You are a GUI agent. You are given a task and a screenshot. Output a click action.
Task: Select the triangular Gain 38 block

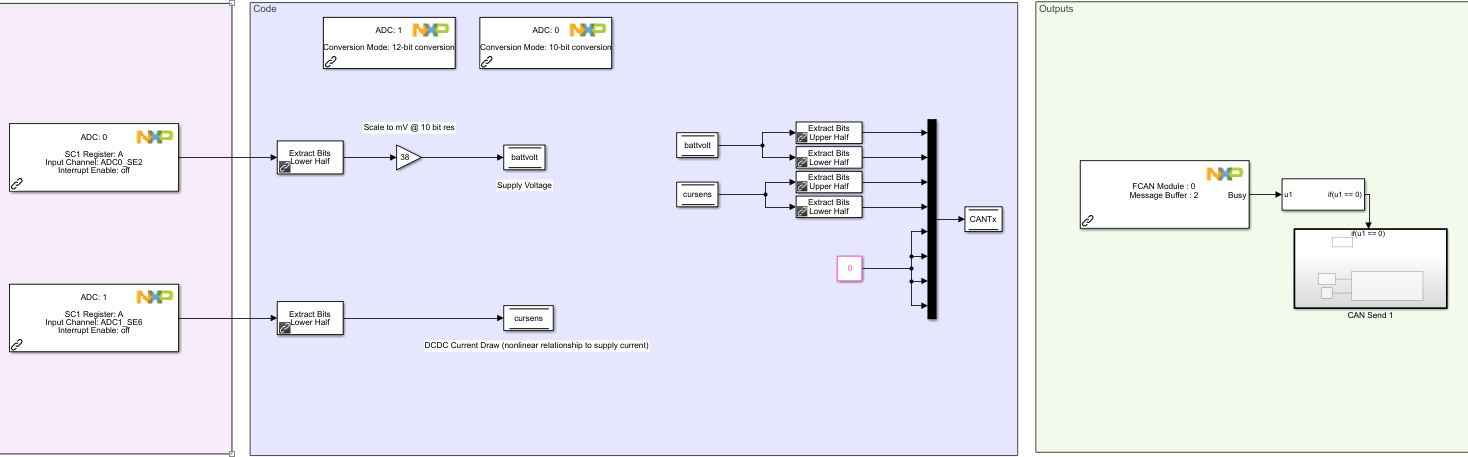click(407, 157)
